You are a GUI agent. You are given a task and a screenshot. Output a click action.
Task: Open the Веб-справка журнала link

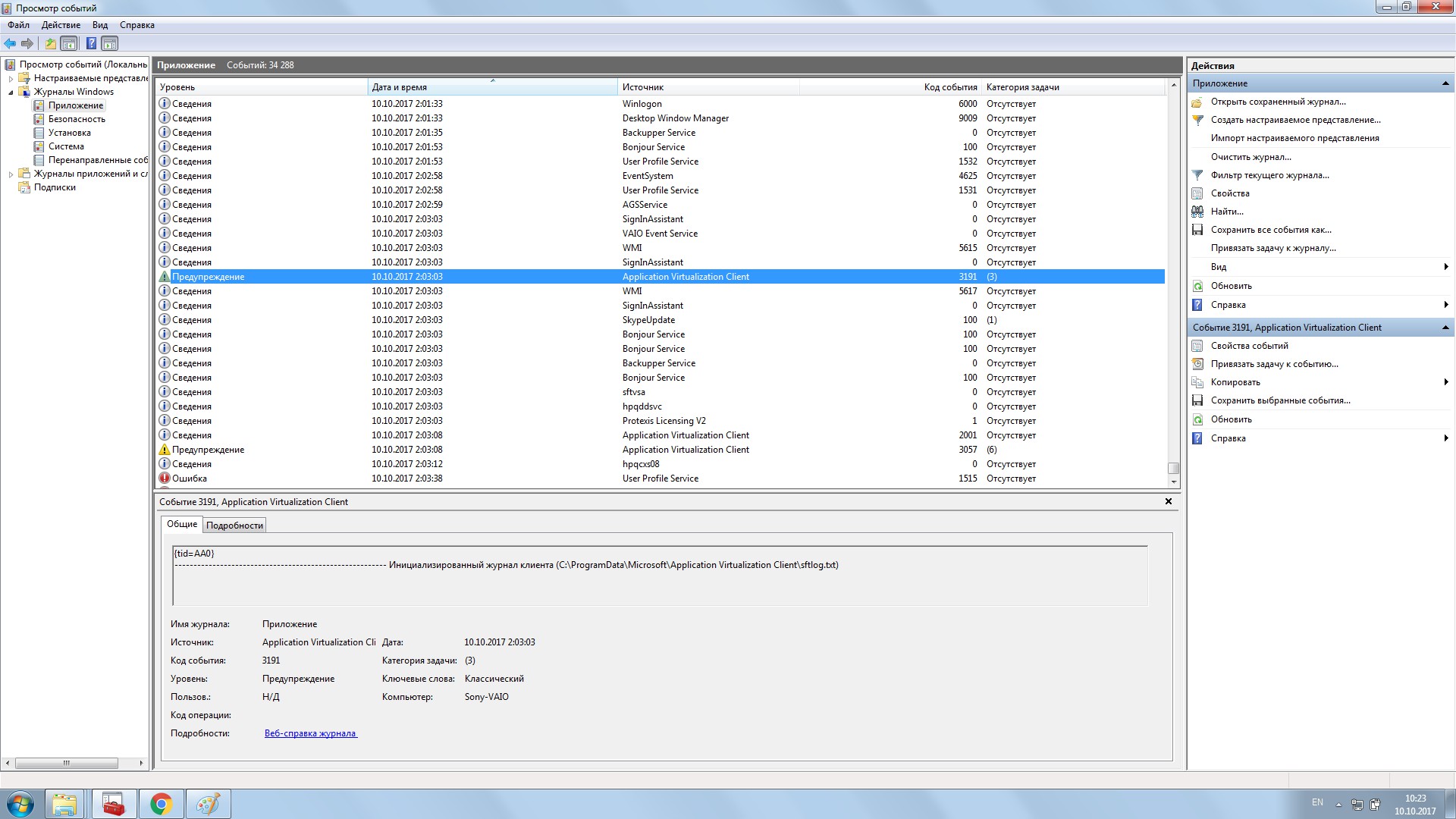click(x=310, y=733)
